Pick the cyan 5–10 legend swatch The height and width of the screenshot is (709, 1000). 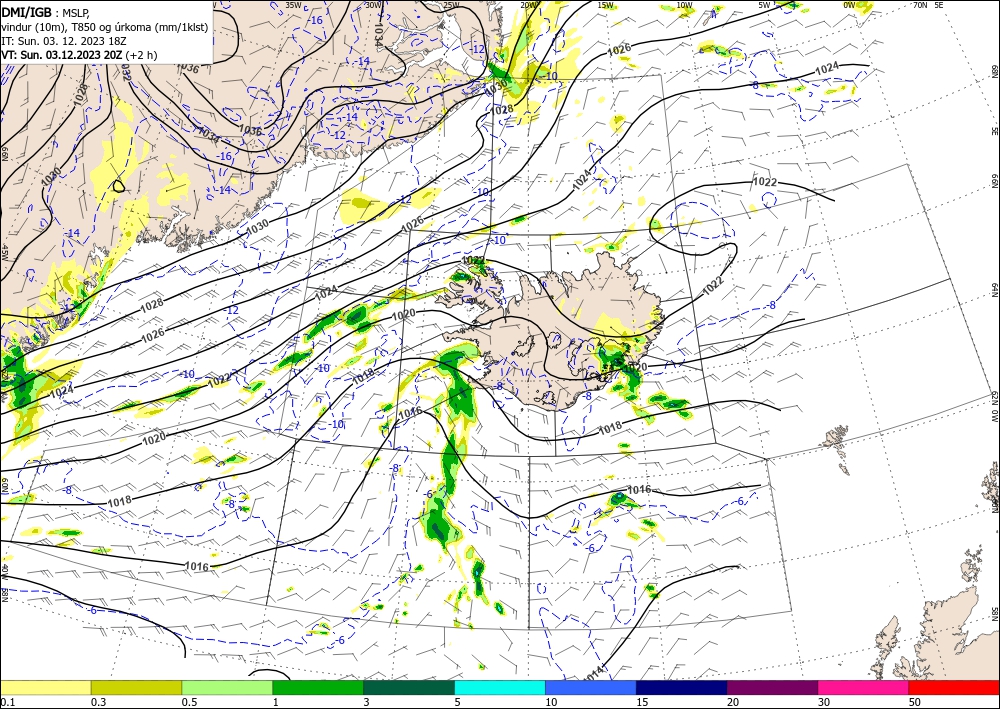(499, 687)
